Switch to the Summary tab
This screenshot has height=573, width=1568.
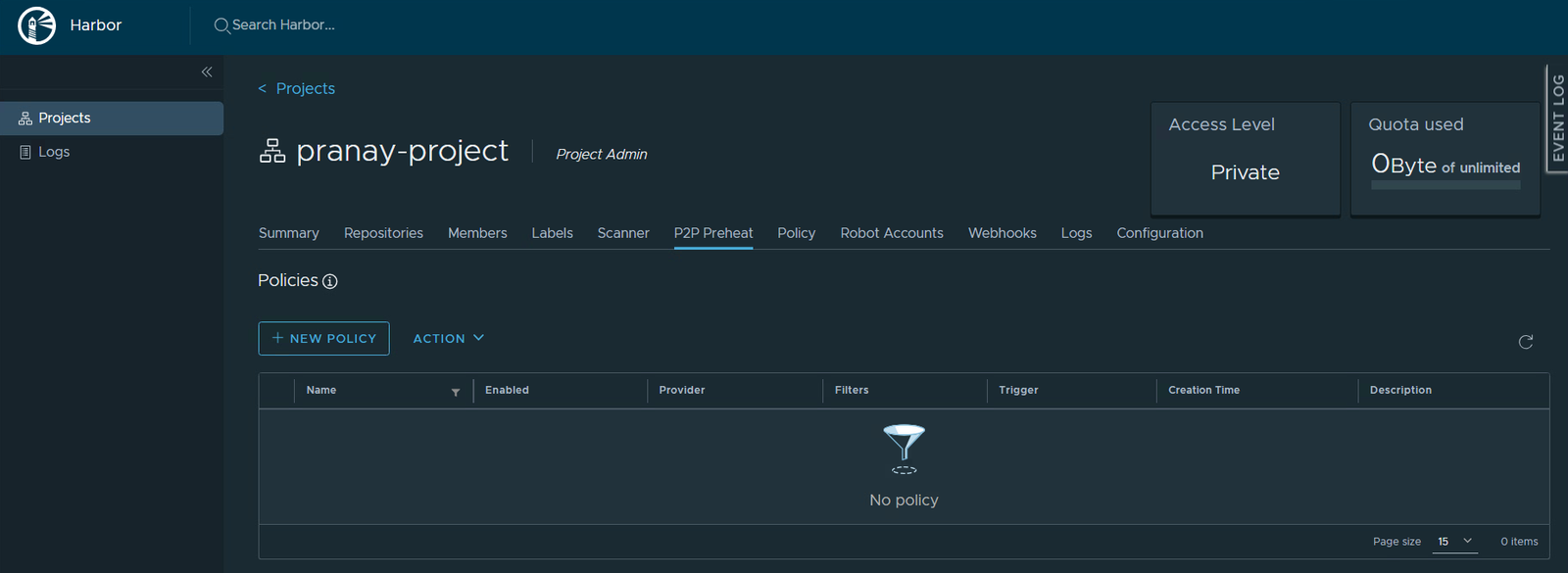pyautogui.click(x=289, y=233)
